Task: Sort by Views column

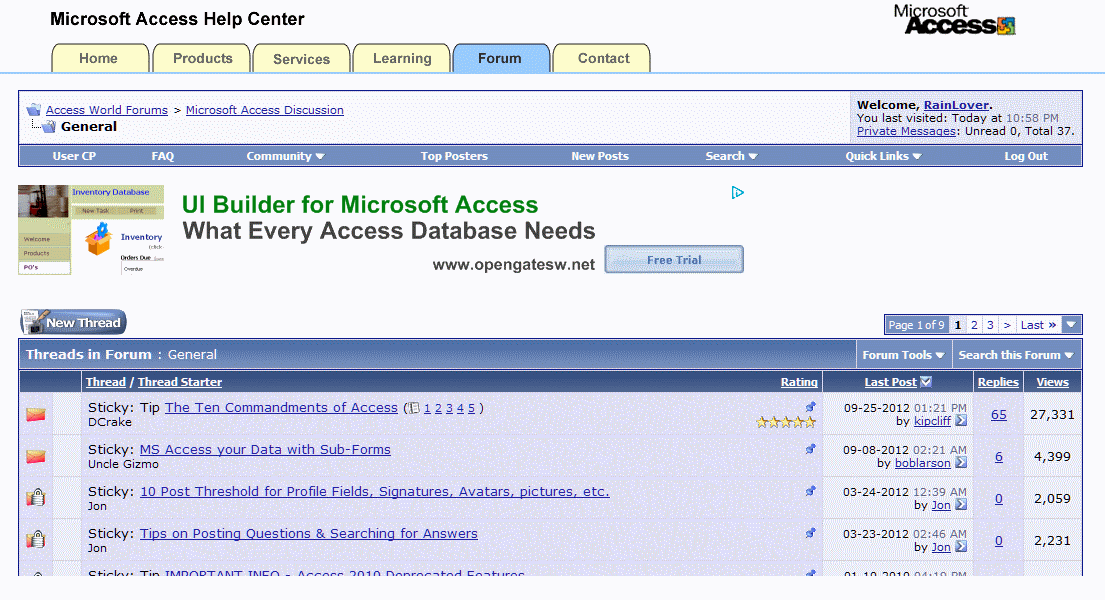Action: (x=1052, y=382)
